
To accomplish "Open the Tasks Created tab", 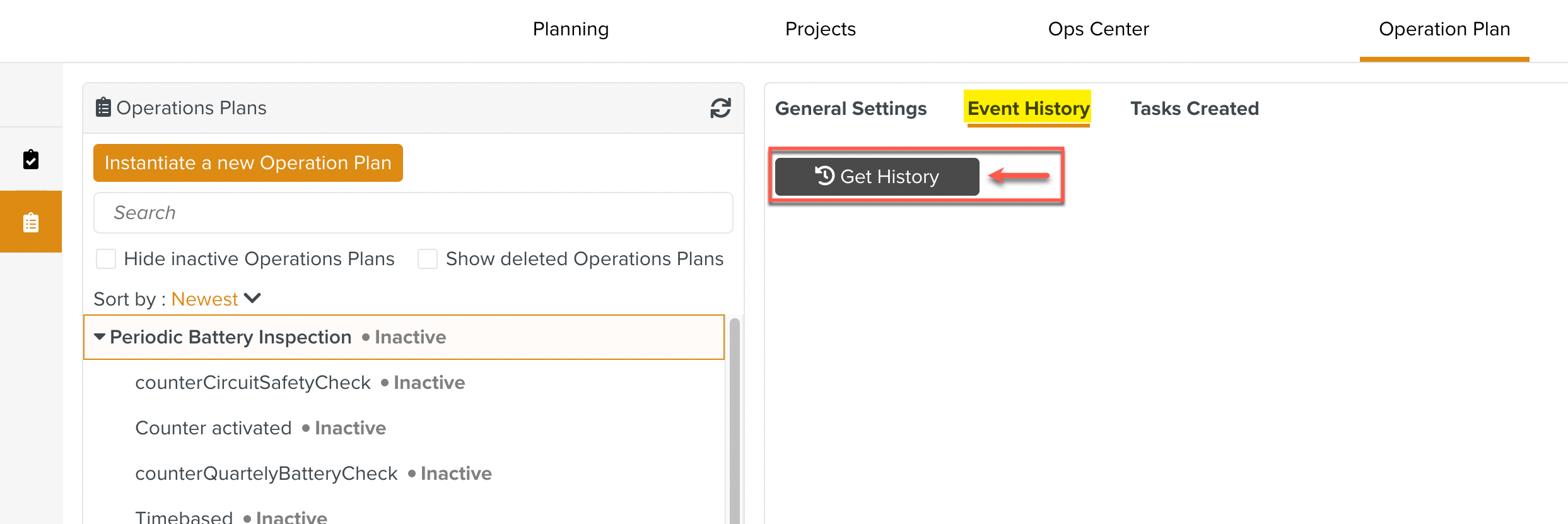I will (x=1194, y=109).
